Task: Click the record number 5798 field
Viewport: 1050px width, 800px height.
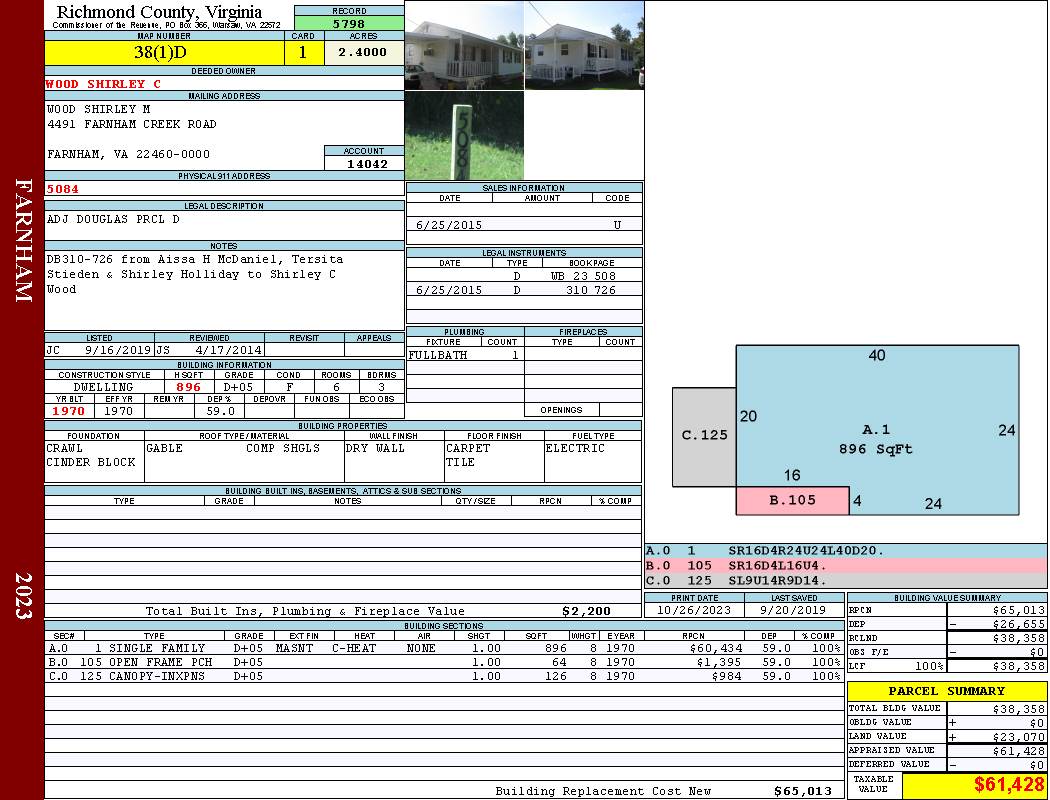Action: pos(349,24)
